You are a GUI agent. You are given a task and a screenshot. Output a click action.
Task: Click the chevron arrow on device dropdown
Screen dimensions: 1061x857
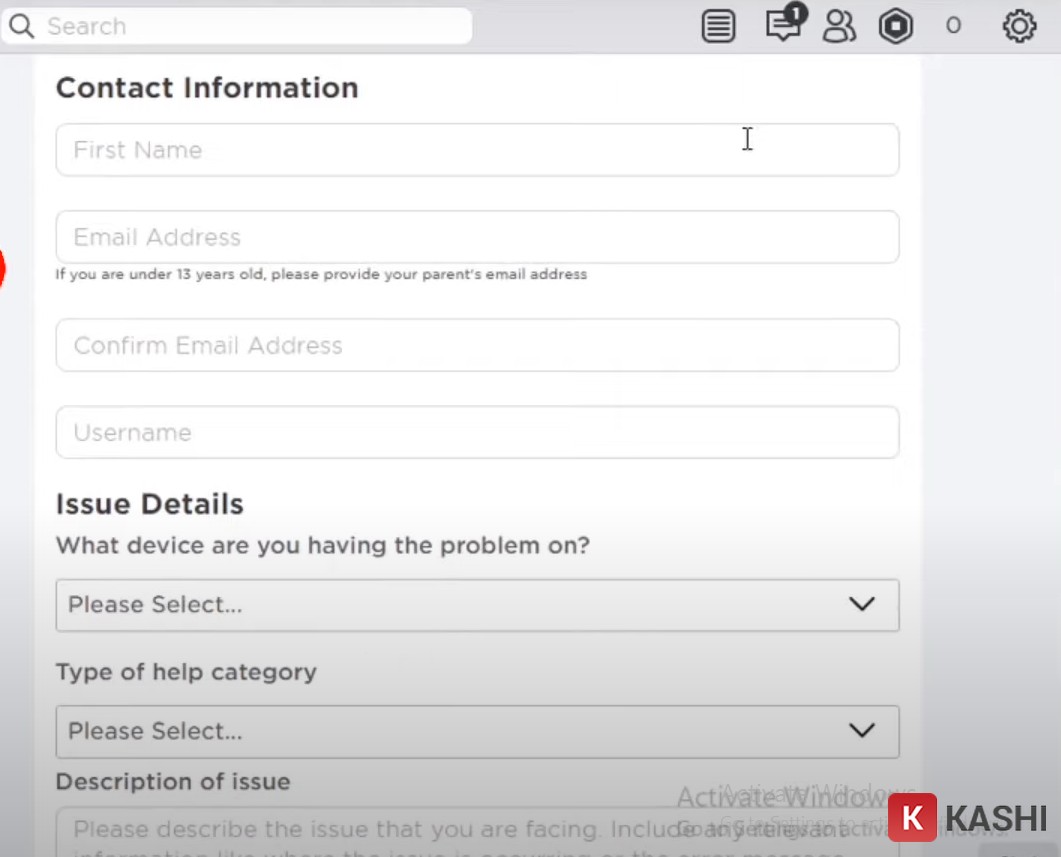(861, 605)
